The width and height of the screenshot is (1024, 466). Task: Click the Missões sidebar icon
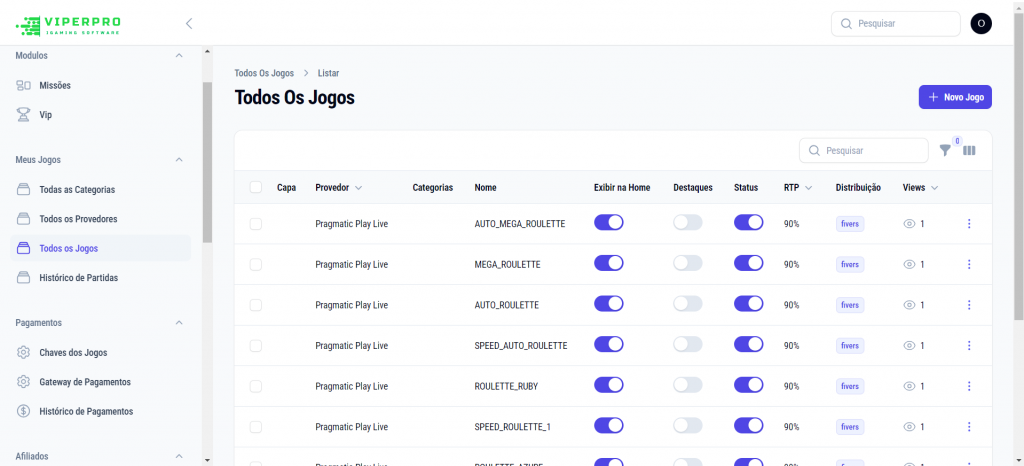click(x=24, y=85)
